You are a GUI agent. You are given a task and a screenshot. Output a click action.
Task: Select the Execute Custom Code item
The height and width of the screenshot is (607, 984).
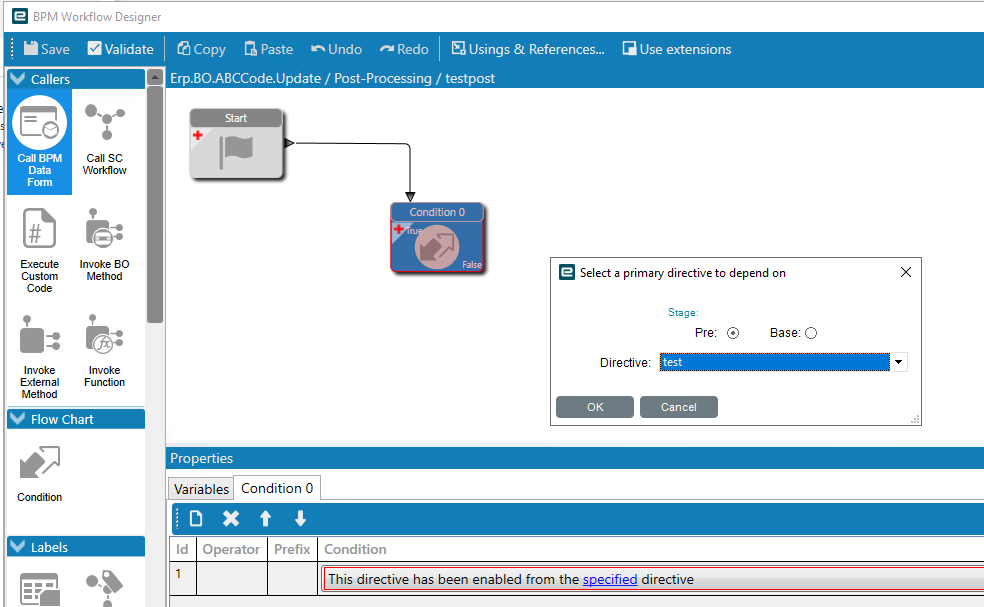click(x=40, y=250)
